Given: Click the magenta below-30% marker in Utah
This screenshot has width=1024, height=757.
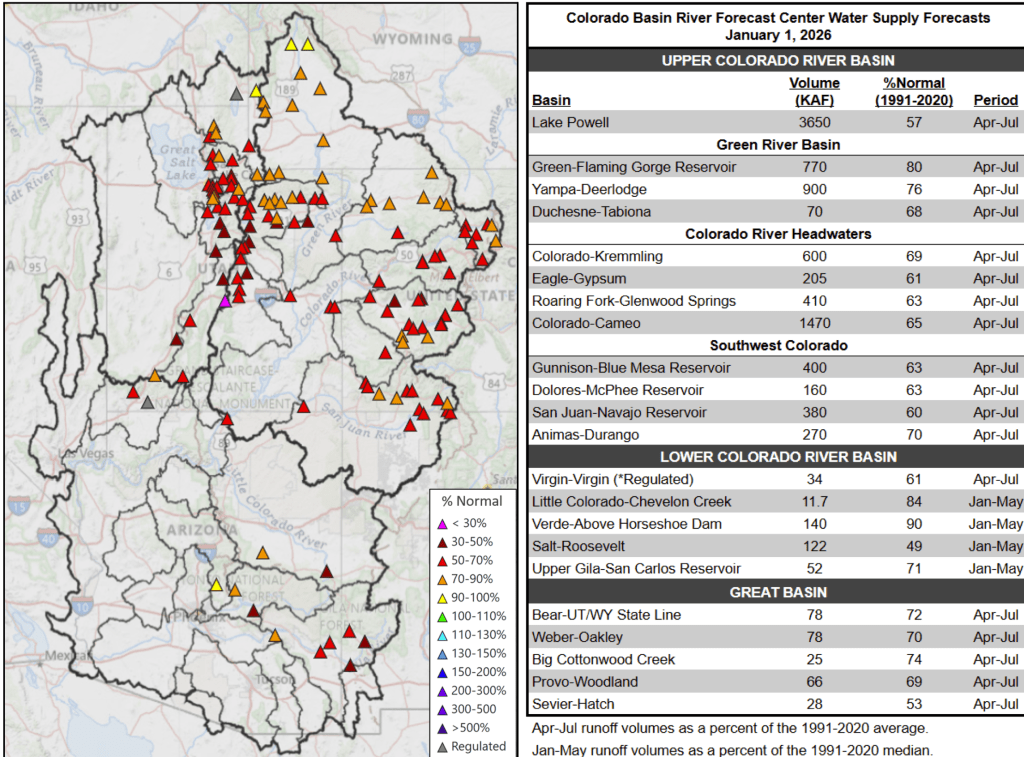Looking at the screenshot, I should (225, 301).
